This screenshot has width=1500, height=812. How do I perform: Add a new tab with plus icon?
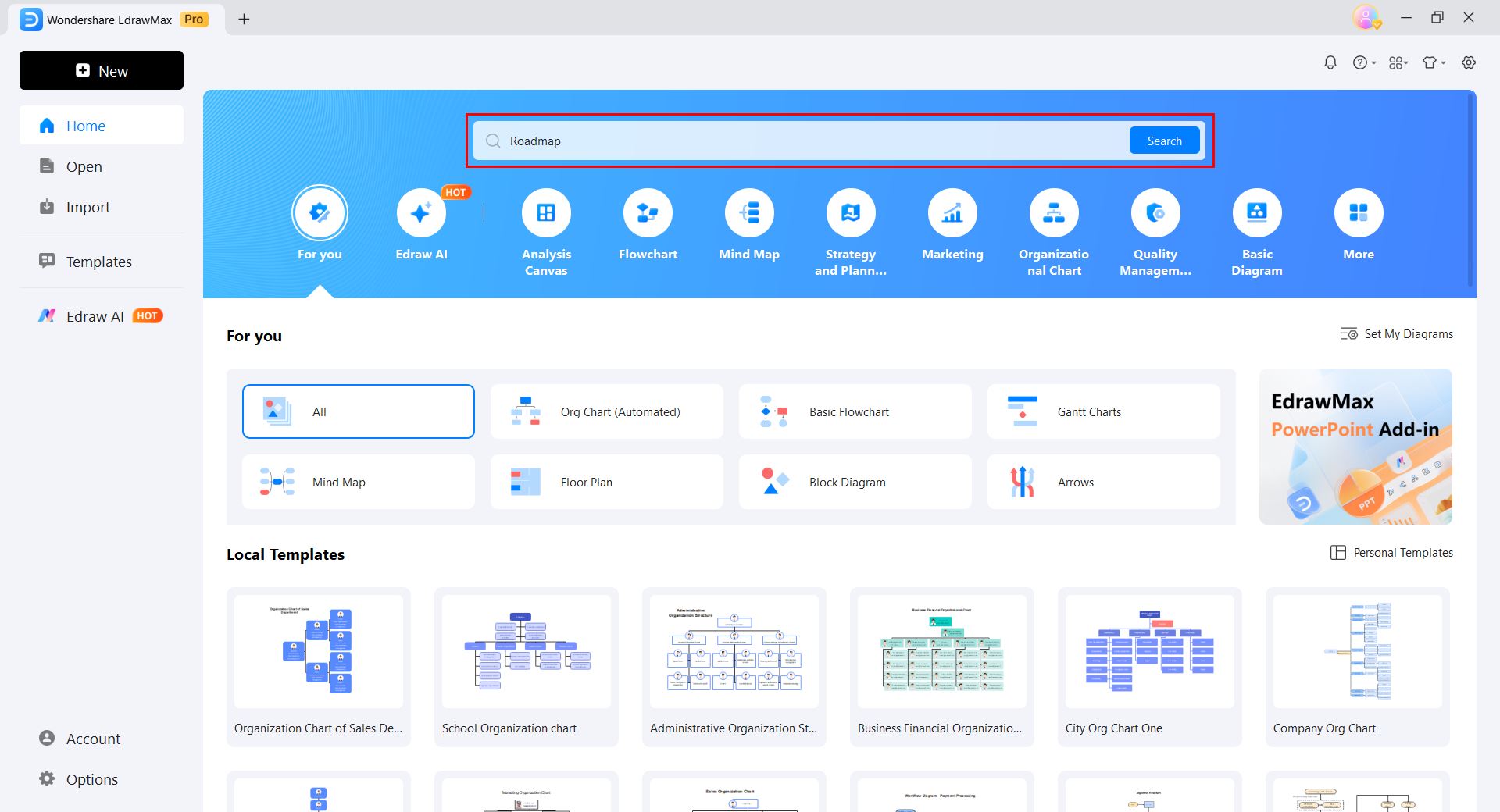244,19
